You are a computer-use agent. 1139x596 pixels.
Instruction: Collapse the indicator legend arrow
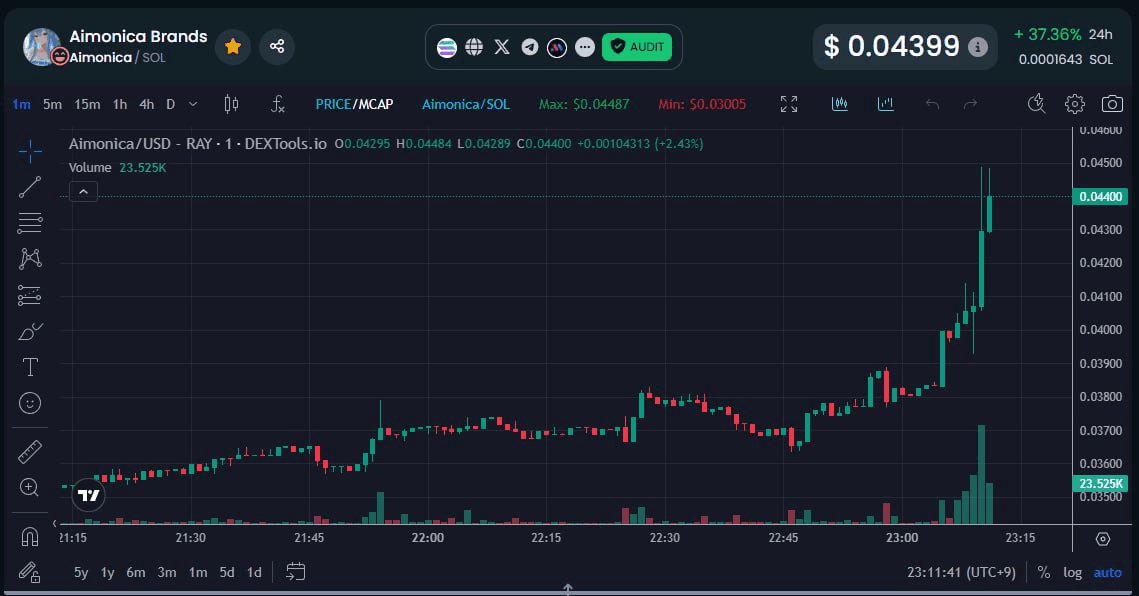[x=84, y=192]
